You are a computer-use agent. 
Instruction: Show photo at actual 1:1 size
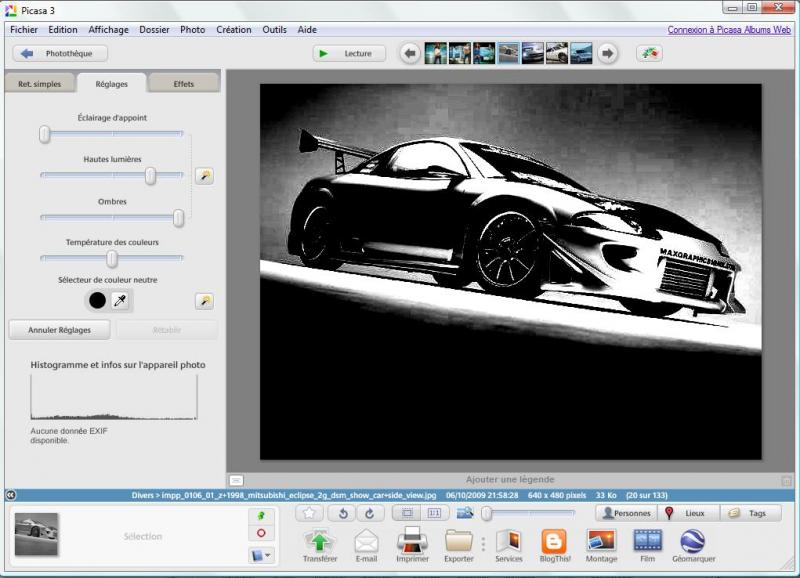434,513
